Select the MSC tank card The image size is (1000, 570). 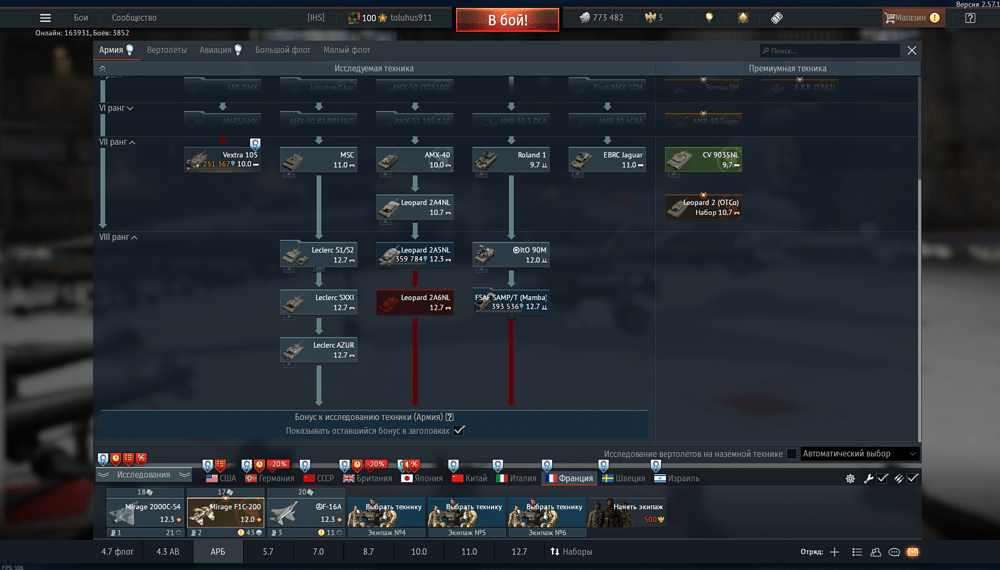(x=318, y=159)
